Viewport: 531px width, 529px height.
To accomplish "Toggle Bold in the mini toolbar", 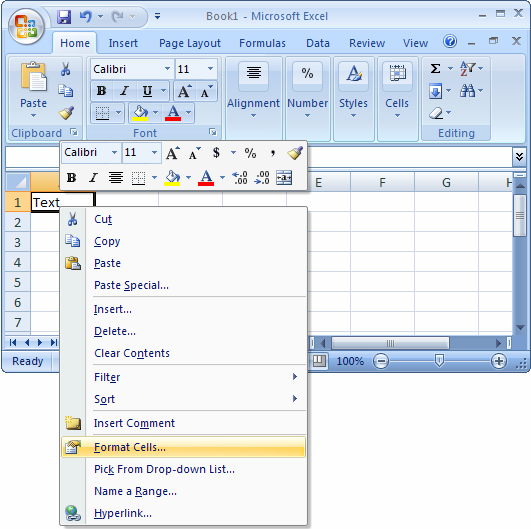I will 71,177.
